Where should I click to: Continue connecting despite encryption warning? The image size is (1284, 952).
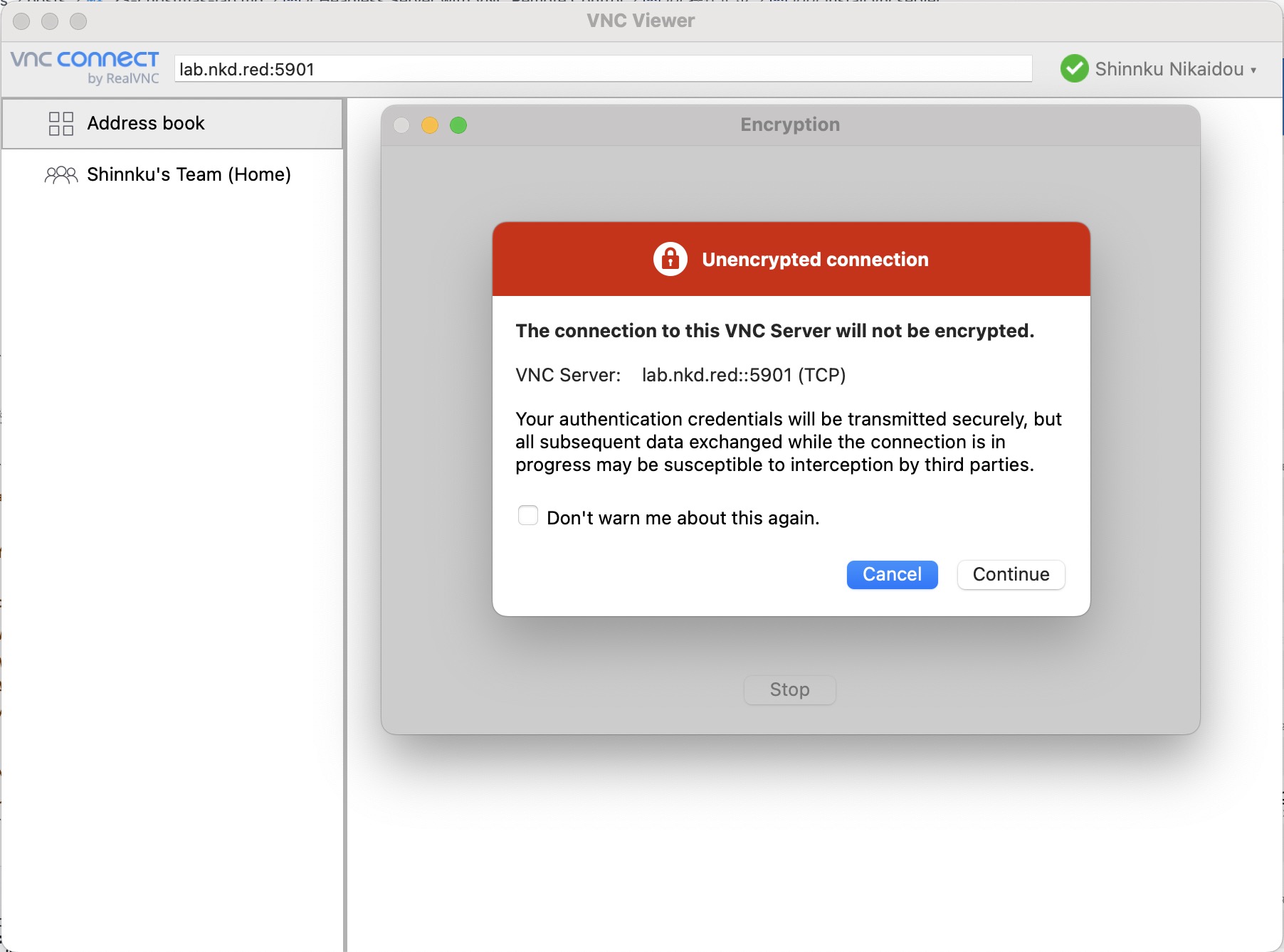click(x=1011, y=574)
